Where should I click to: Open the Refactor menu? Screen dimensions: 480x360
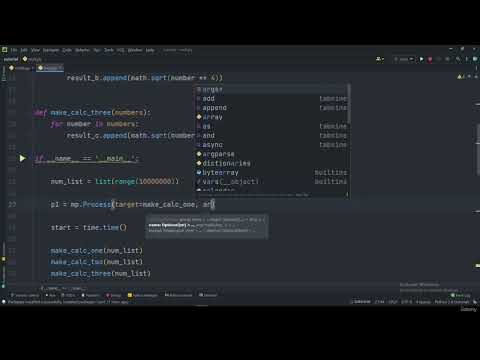(x=82, y=50)
